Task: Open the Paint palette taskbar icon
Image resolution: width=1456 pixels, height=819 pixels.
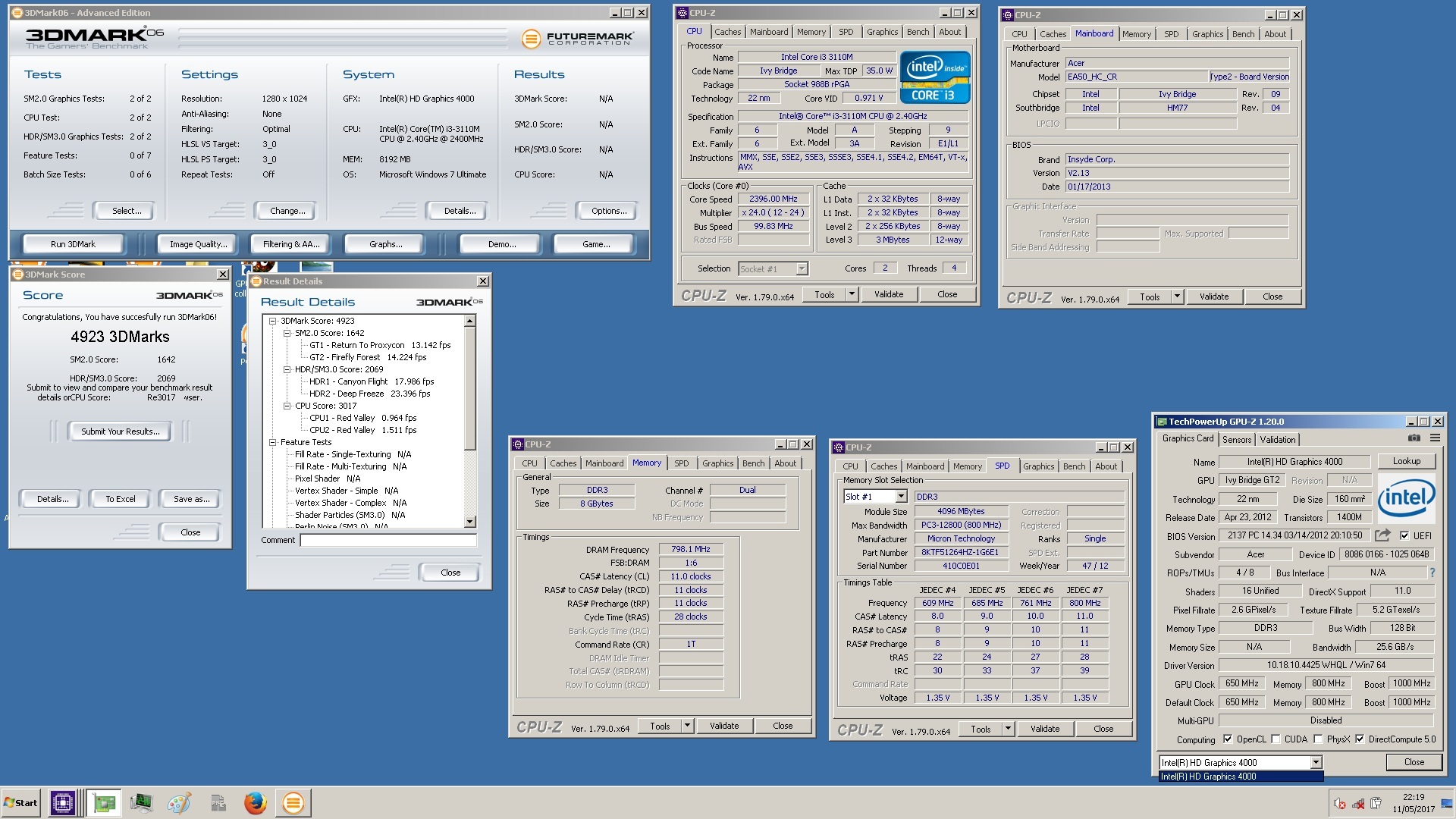Action: click(x=179, y=802)
